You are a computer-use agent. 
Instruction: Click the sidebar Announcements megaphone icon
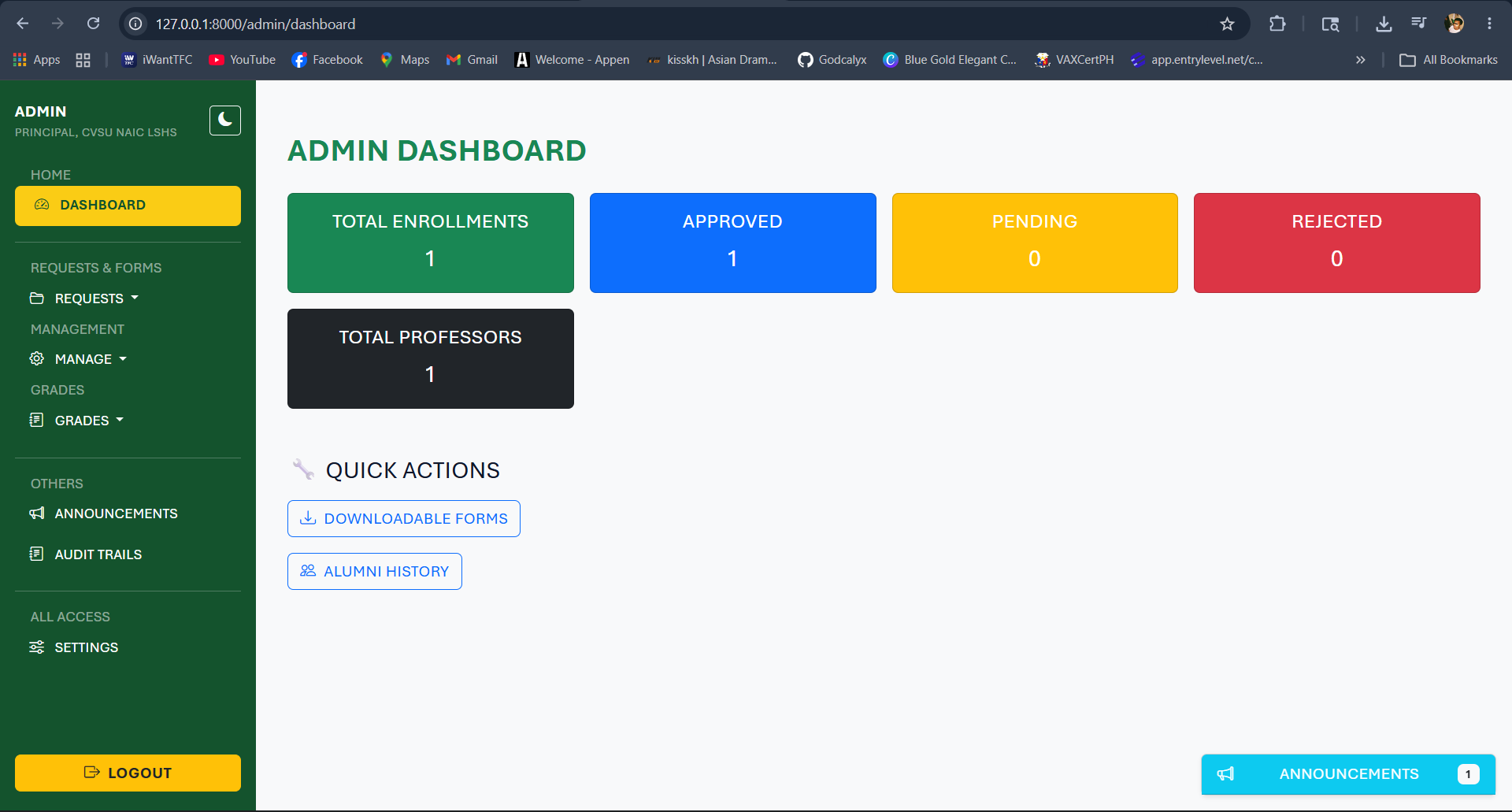[37, 514]
